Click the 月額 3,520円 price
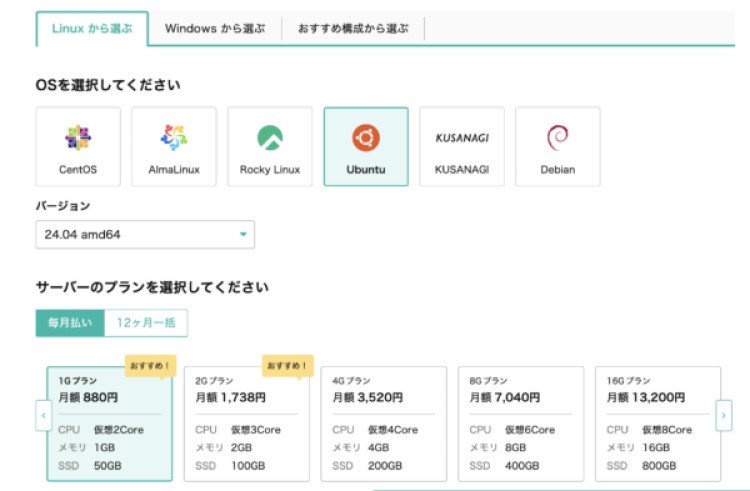The width and height of the screenshot is (750, 491). click(x=368, y=397)
